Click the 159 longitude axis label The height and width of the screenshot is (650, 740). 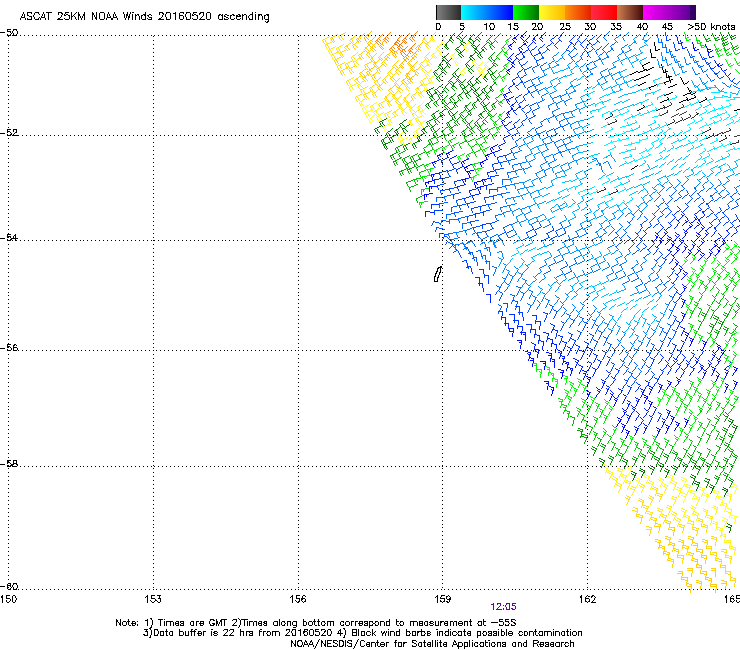(443, 599)
